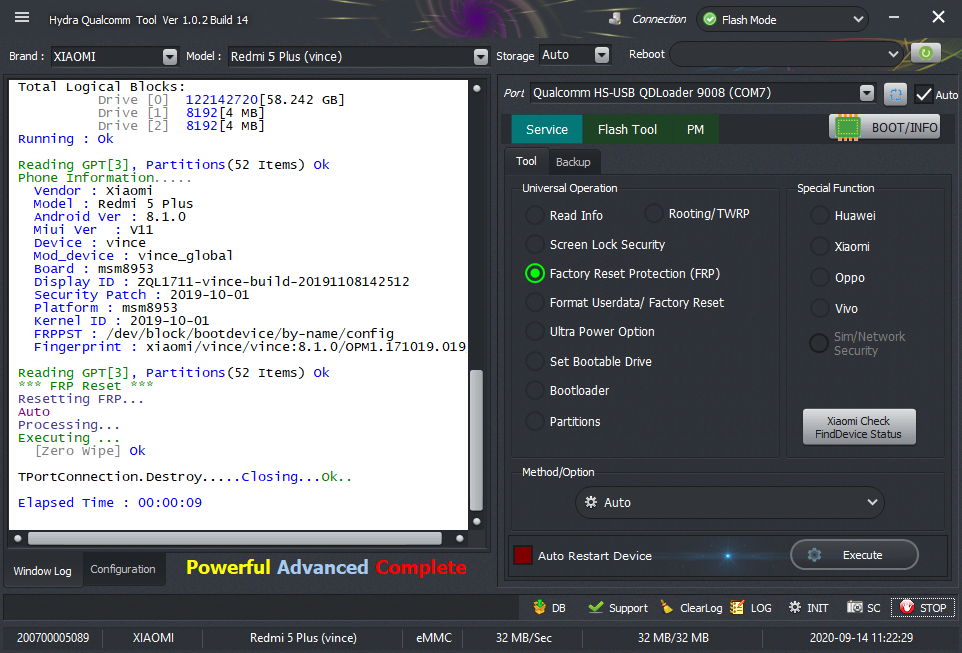Click Xiaomi Check FindDevice Status button
Screen dimensions: 962x653
858,427
